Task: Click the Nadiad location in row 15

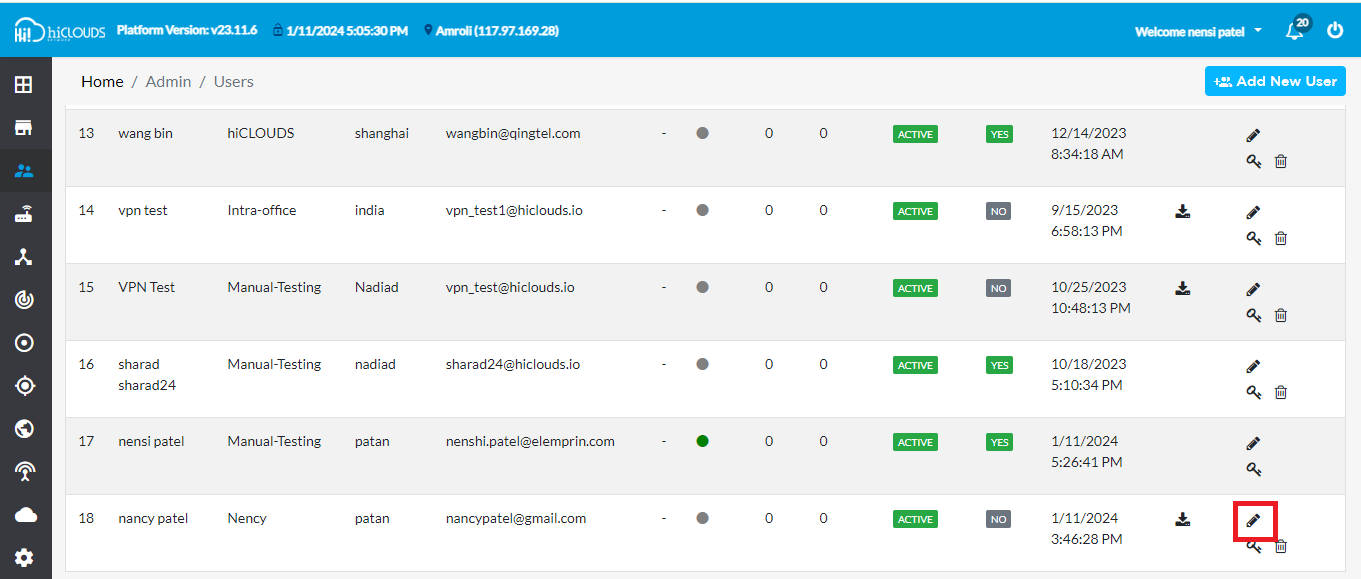Action: [376, 287]
